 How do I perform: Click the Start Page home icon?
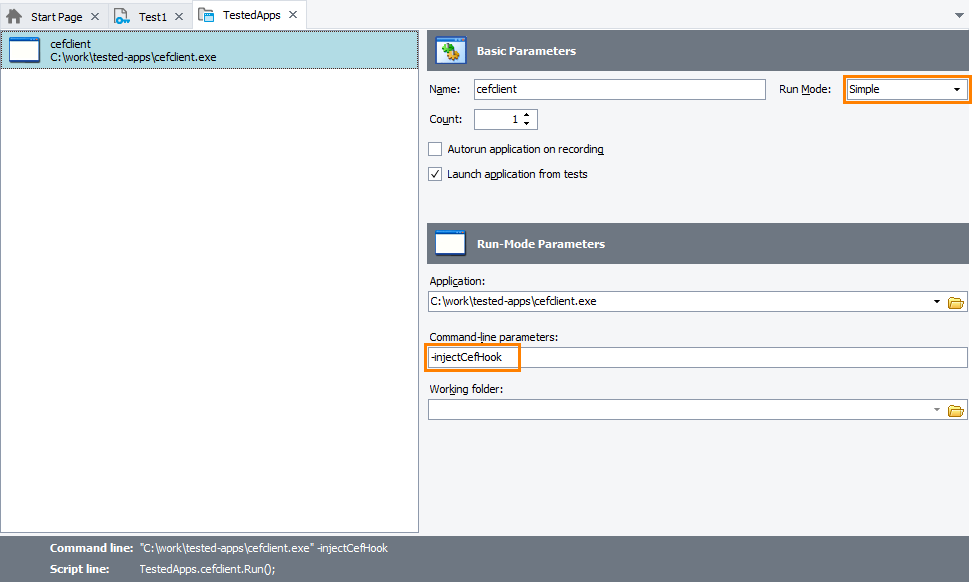pos(16,15)
